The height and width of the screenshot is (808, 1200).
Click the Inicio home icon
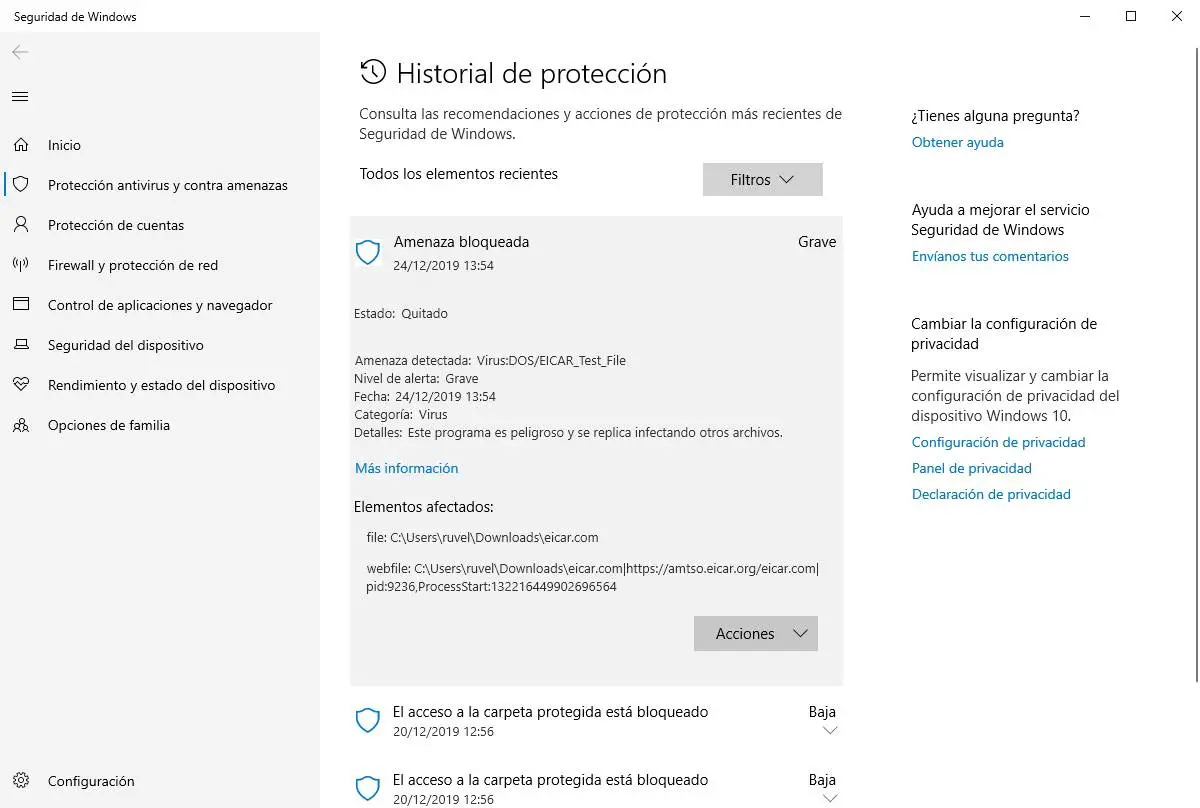pos(21,145)
